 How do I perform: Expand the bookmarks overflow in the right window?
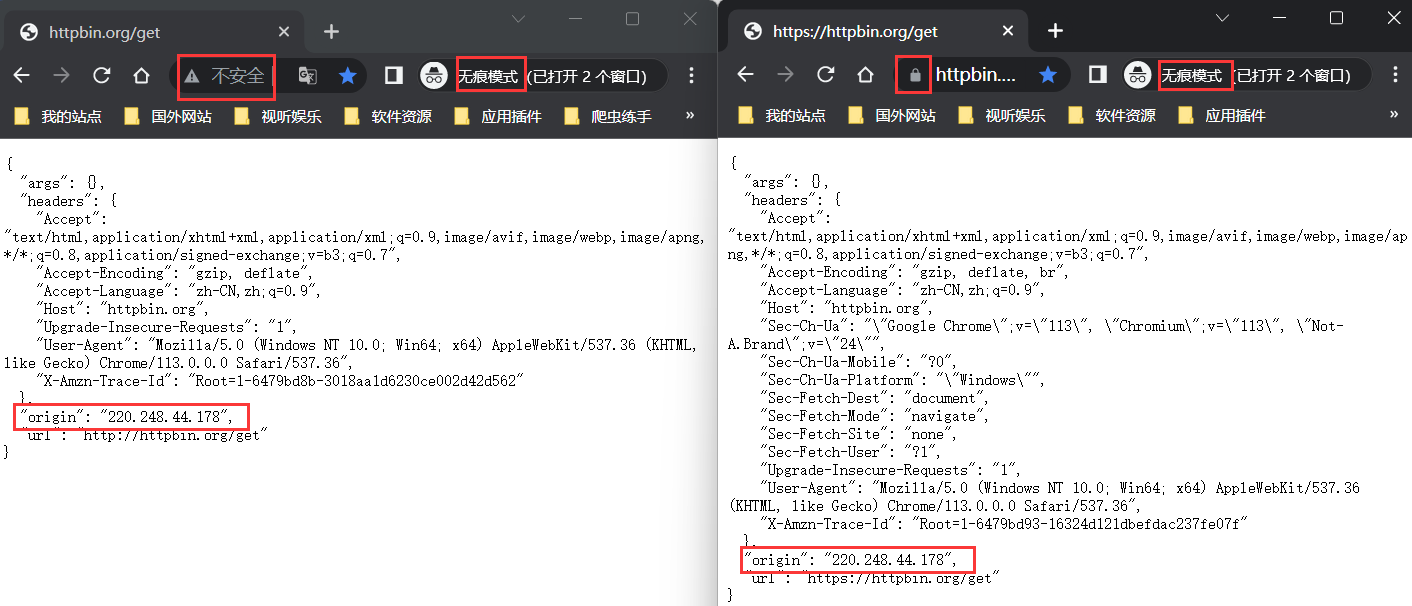click(1394, 116)
